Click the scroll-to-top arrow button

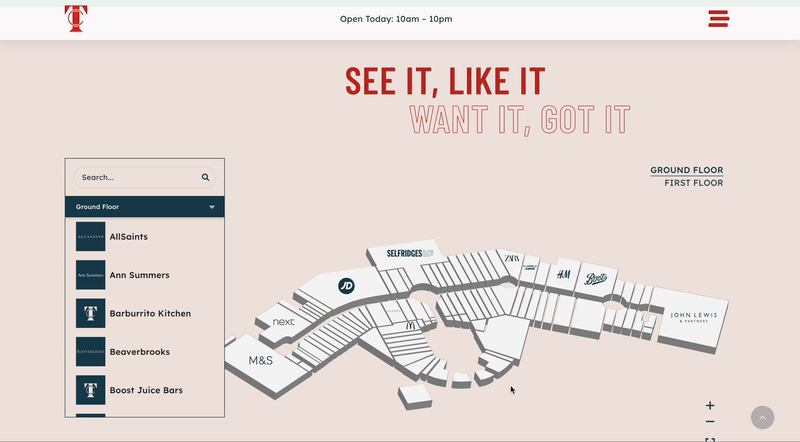pyautogui.click(x=762, y=418)
